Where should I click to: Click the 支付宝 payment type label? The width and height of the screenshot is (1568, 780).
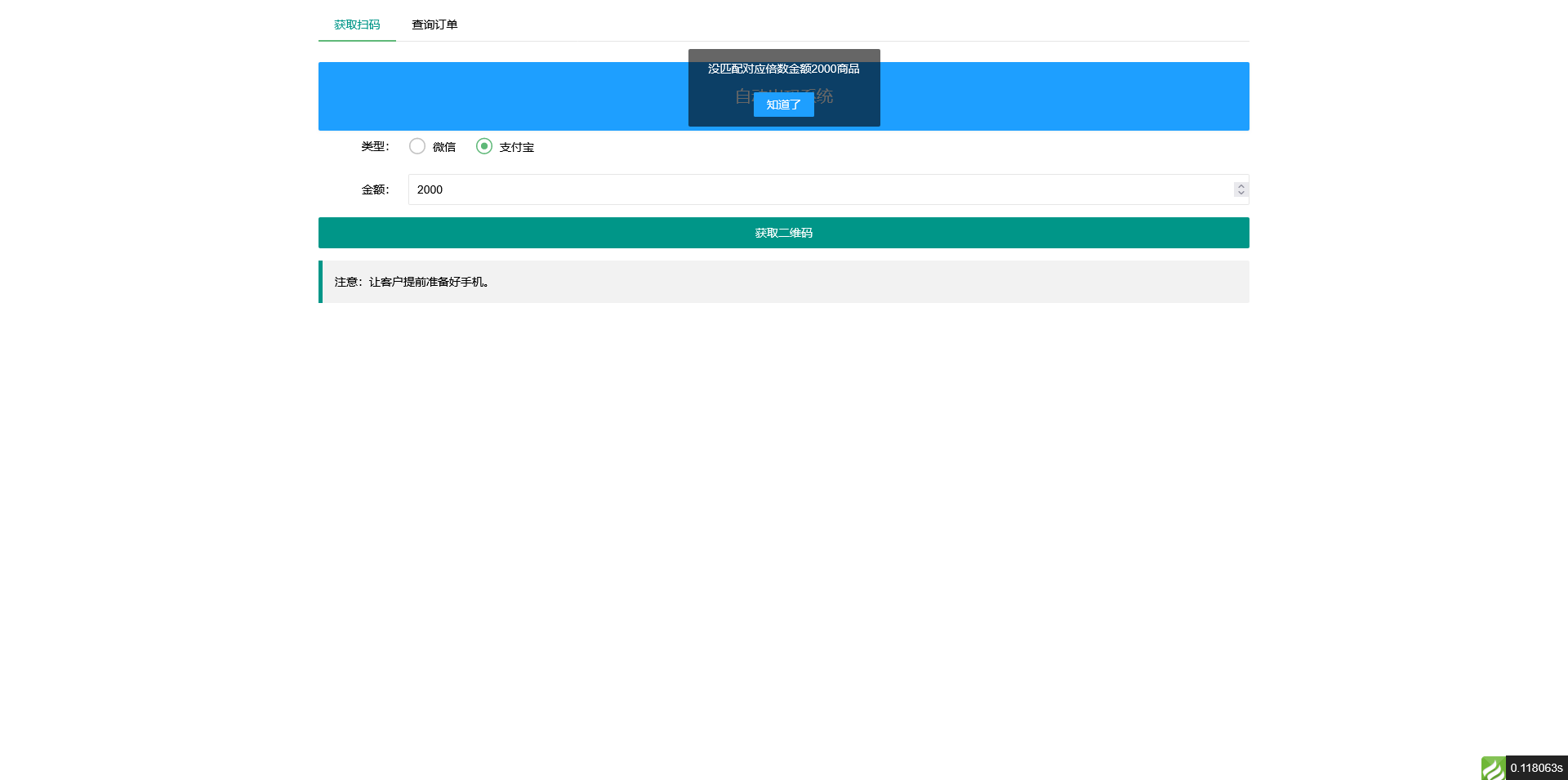click(516, 147)
